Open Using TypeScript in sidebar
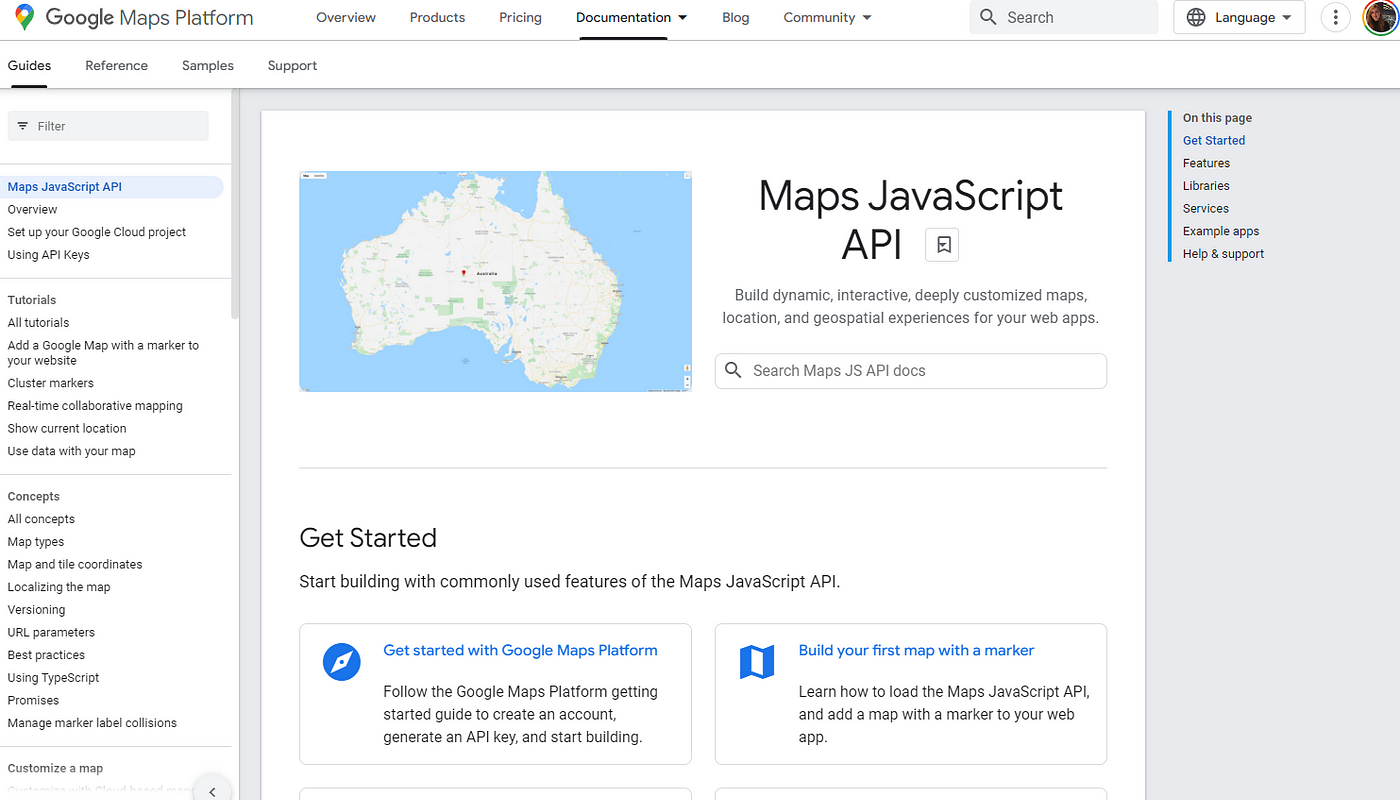The image size is (1400, 800). (x=53, y=678)
